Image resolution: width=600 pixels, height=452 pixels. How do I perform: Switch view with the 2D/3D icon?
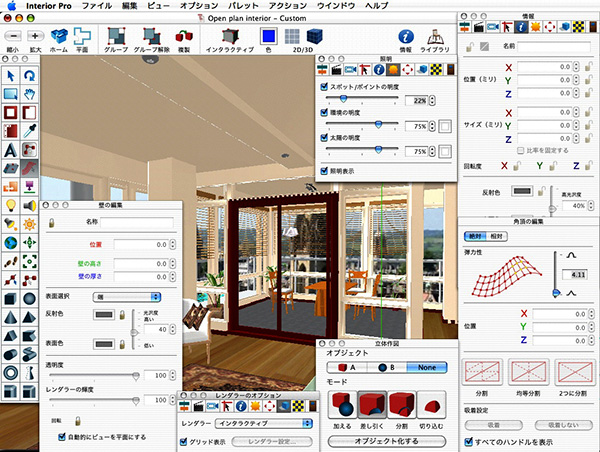(301, 36)
